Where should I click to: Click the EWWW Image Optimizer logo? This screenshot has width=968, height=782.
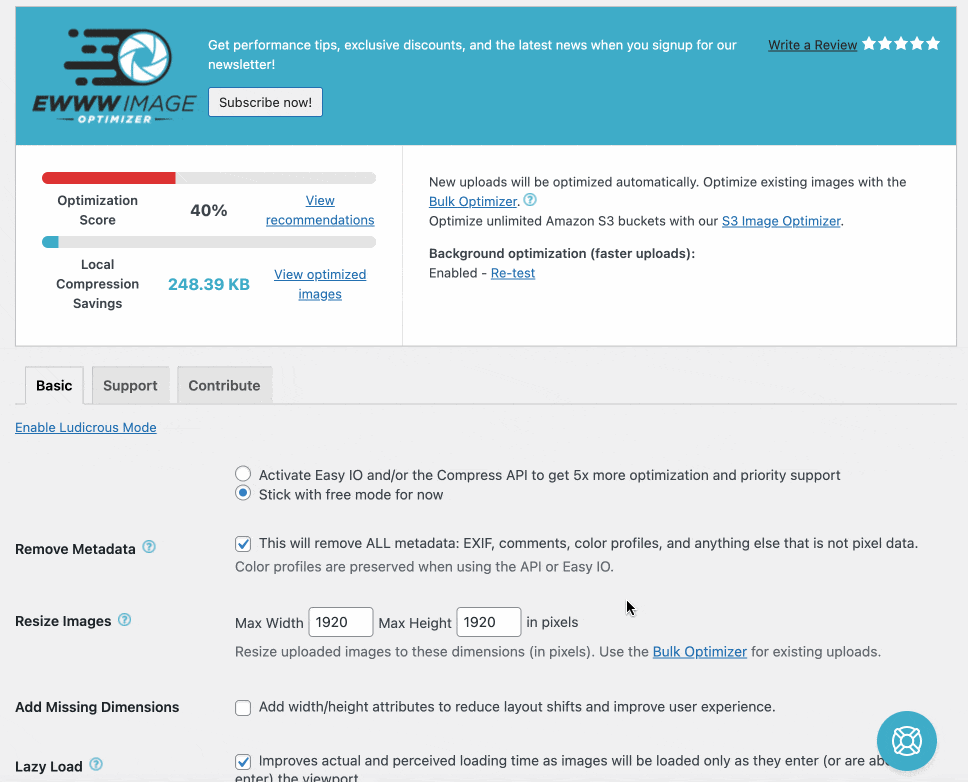coord(114,76)
